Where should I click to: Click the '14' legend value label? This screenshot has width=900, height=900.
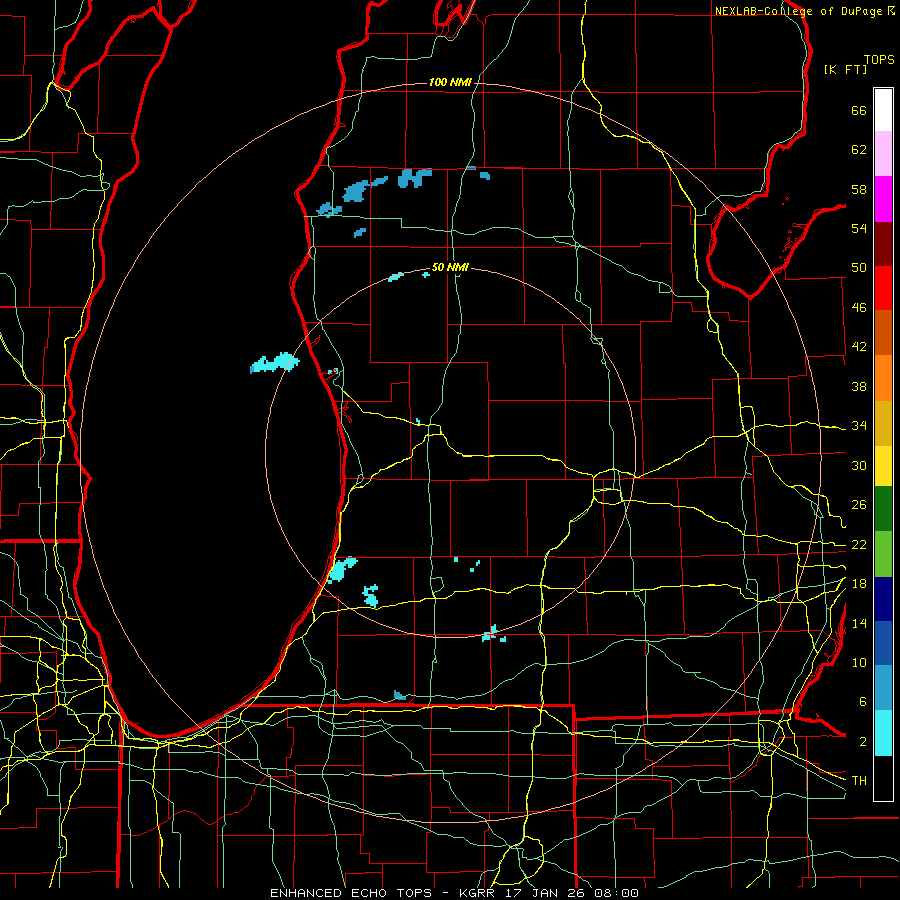859,623
